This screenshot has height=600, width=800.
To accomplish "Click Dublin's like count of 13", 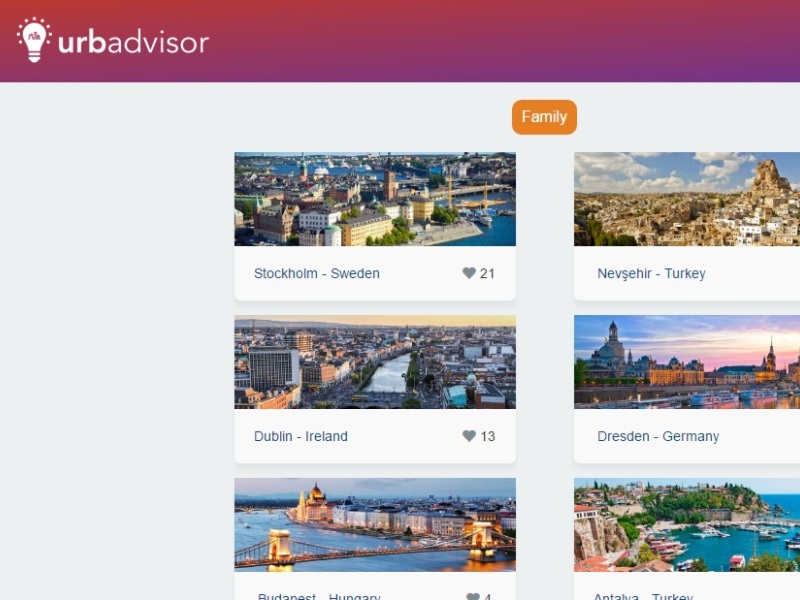I will [488, 436].
